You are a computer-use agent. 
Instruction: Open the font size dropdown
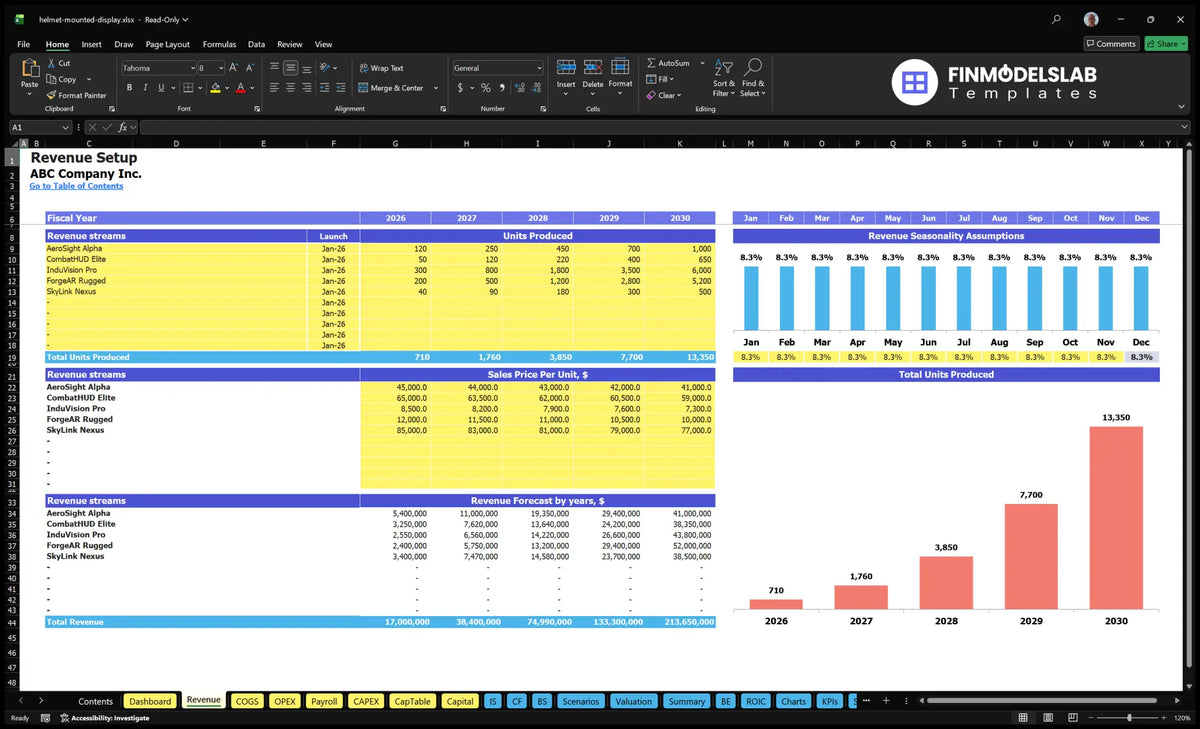pyautogui.click(x=220, y=68)
